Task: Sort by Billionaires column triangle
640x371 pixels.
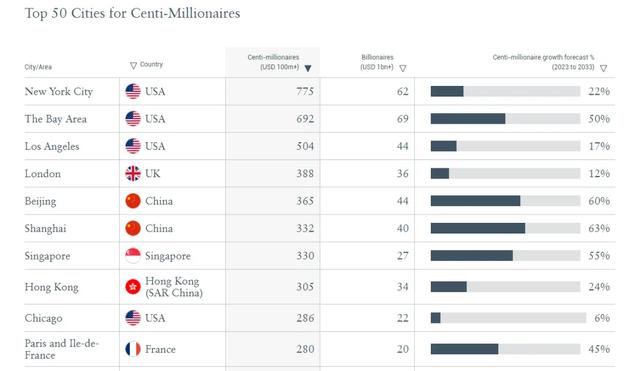Action: click(403, 68)
